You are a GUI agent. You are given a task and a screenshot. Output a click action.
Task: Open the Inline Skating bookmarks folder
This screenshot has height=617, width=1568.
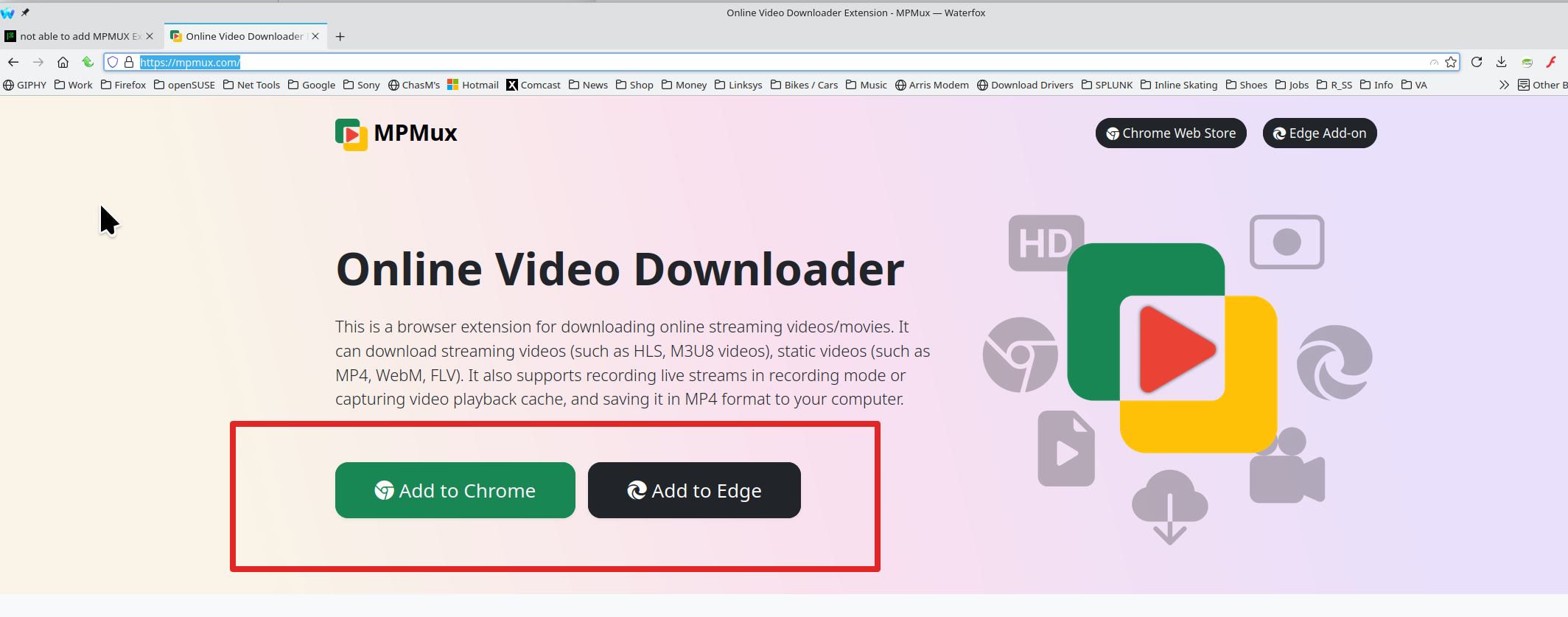click(1179, 85)
